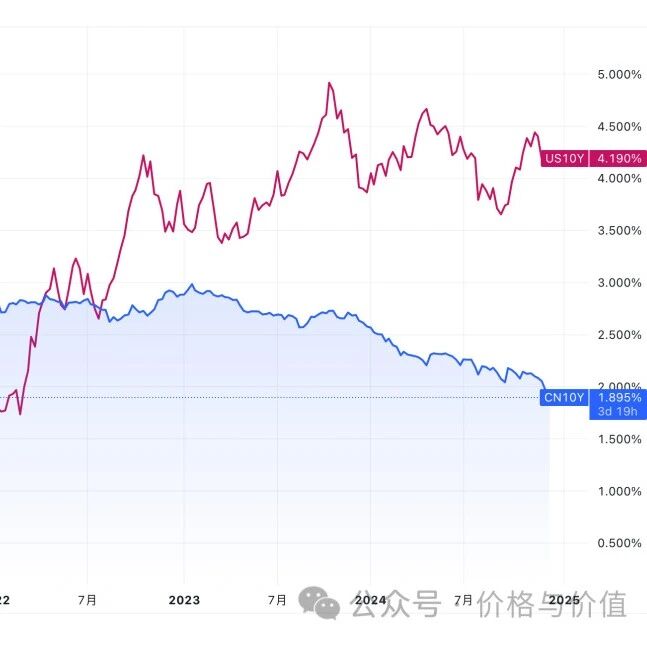Select the 1.500% price axis label
Screen dimensions: 647x648
click(617, 439)
